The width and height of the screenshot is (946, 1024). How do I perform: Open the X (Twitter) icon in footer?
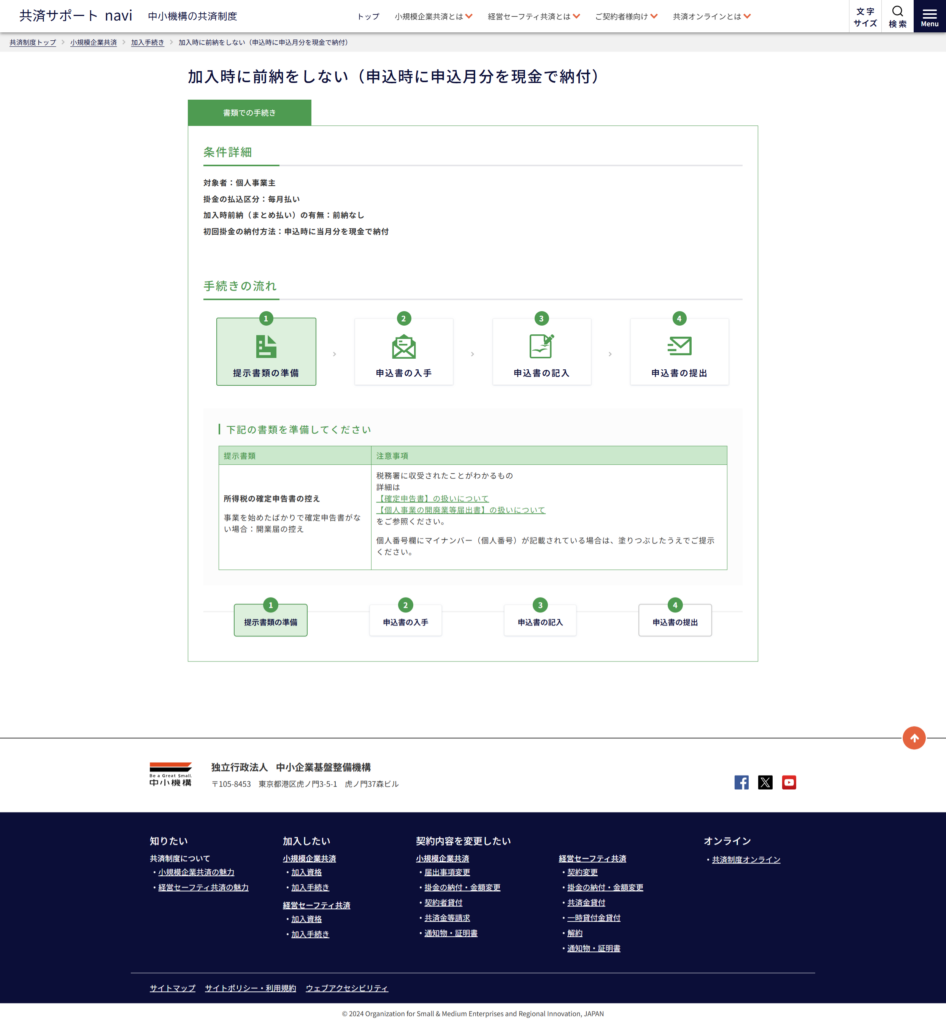coord(765,782)
